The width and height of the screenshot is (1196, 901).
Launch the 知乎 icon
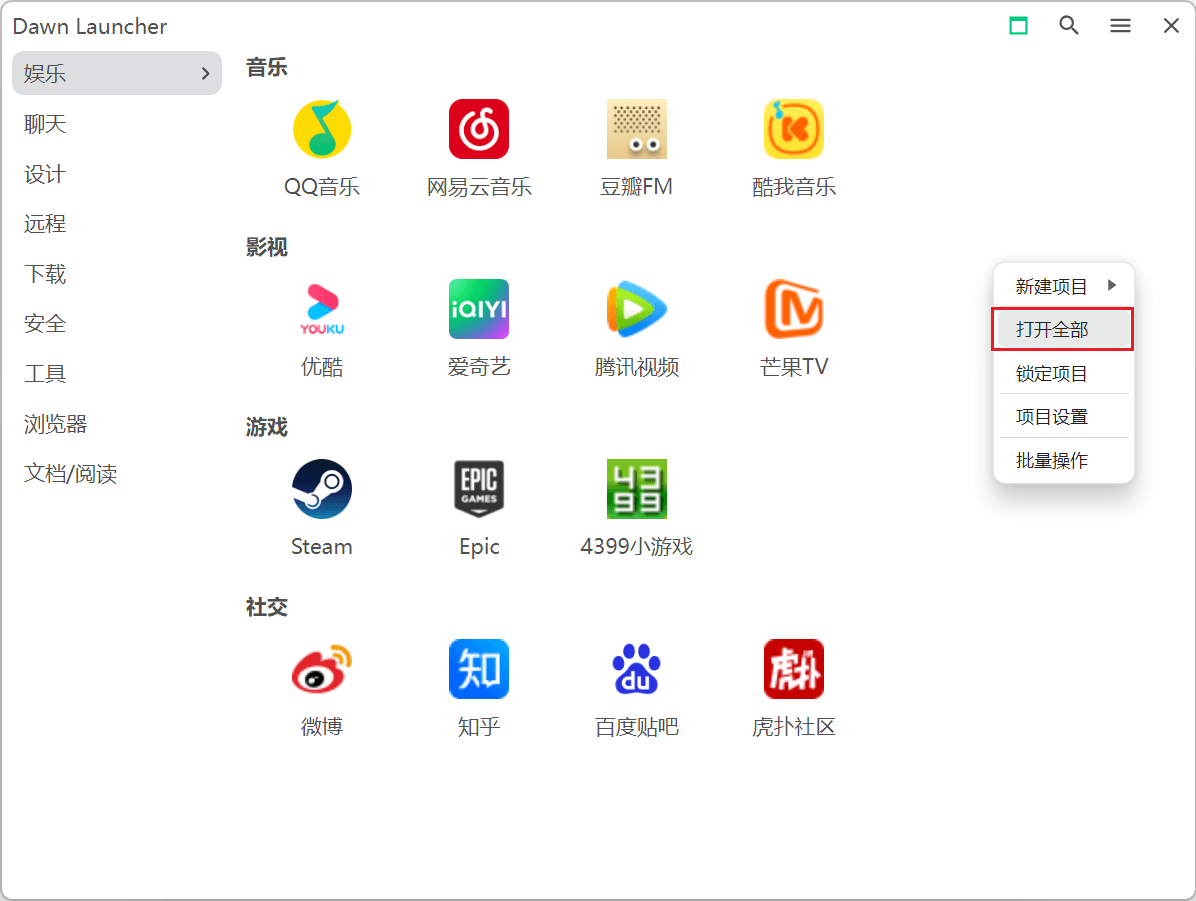(x=479, y=669)
